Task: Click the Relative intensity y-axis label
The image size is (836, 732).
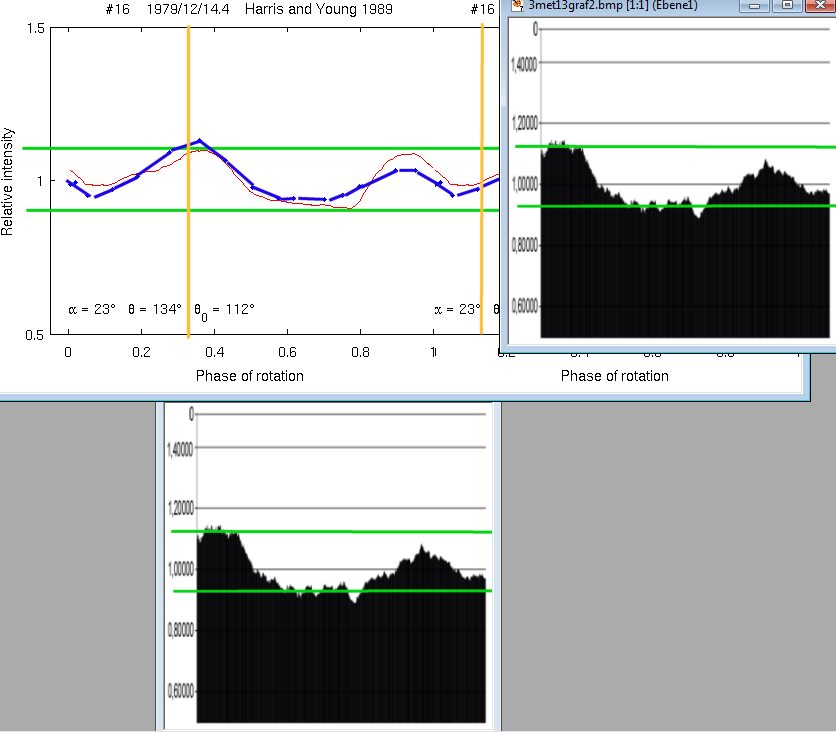Action: 8,181
